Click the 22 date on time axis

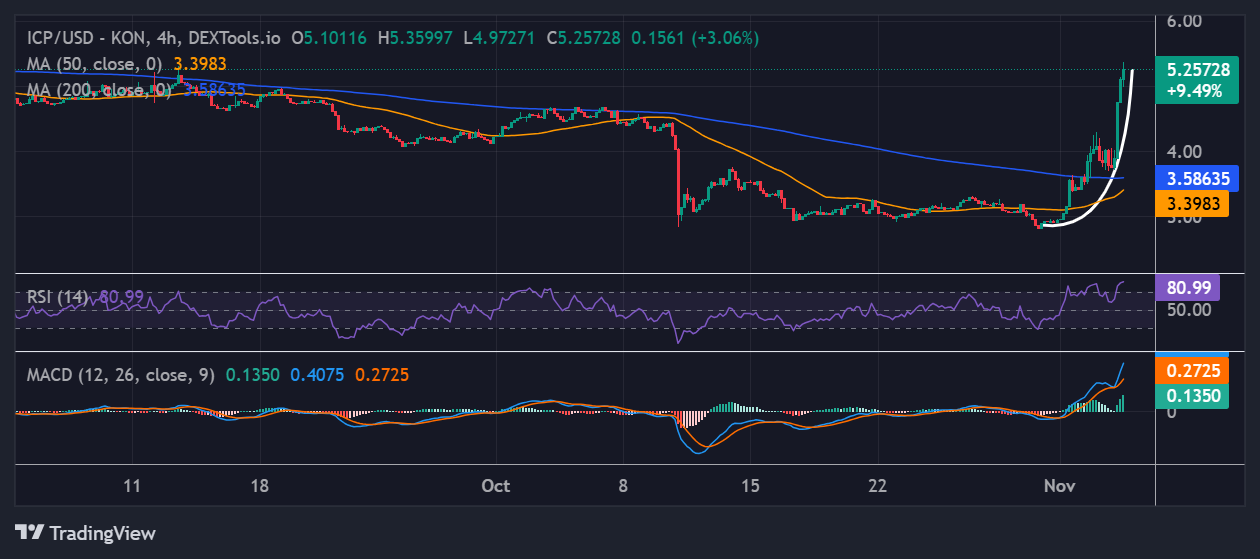[877, 486]
